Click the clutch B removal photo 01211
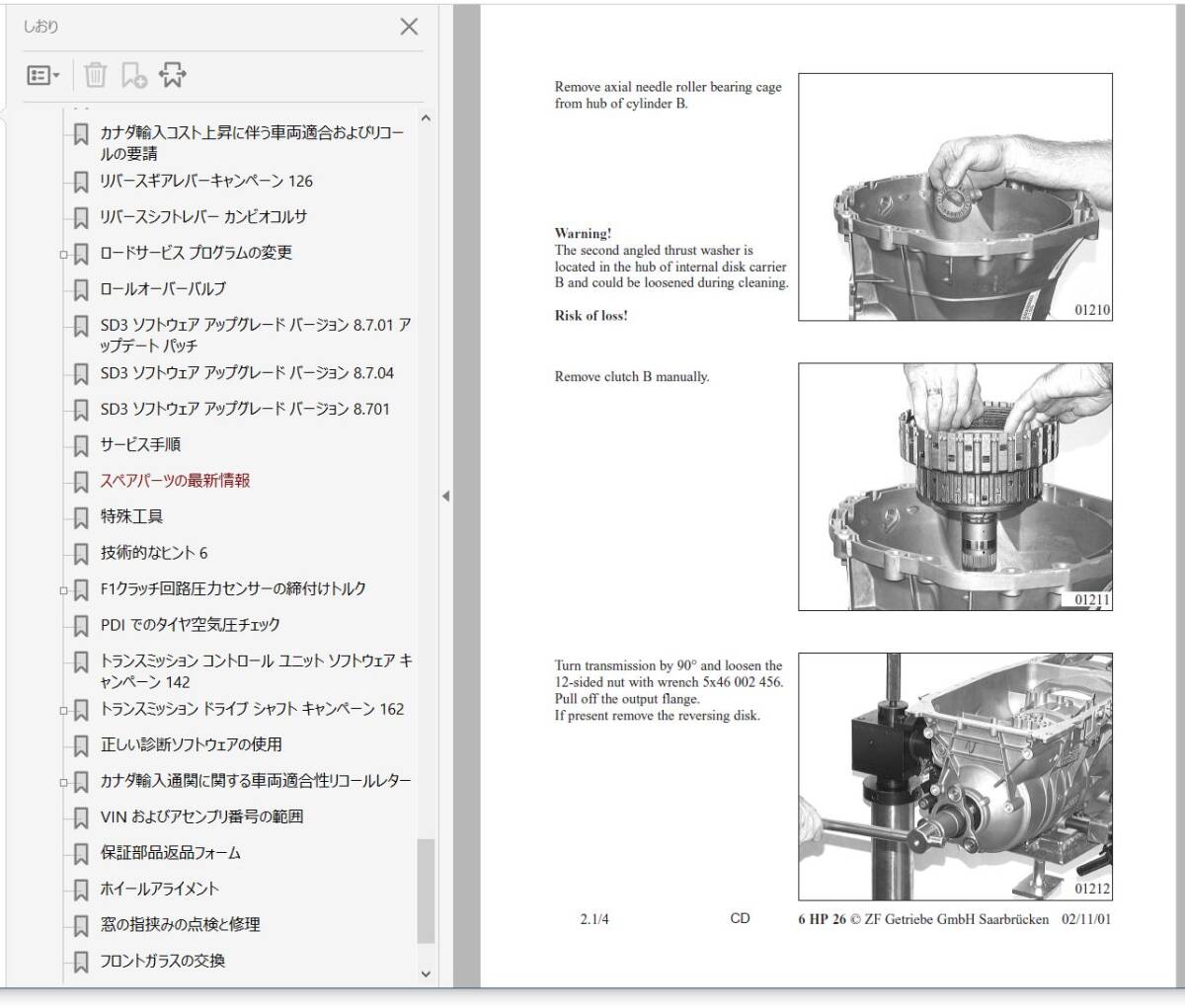The image size is (1185, 1008). [955, 487]
